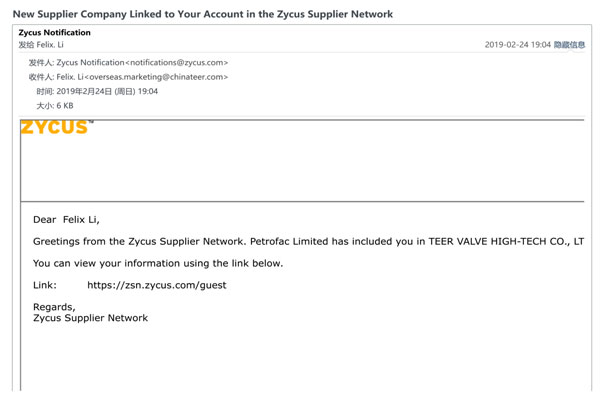Click the 大小 6 KB size line
Screen dimensions: 600x396
(55, 106)
